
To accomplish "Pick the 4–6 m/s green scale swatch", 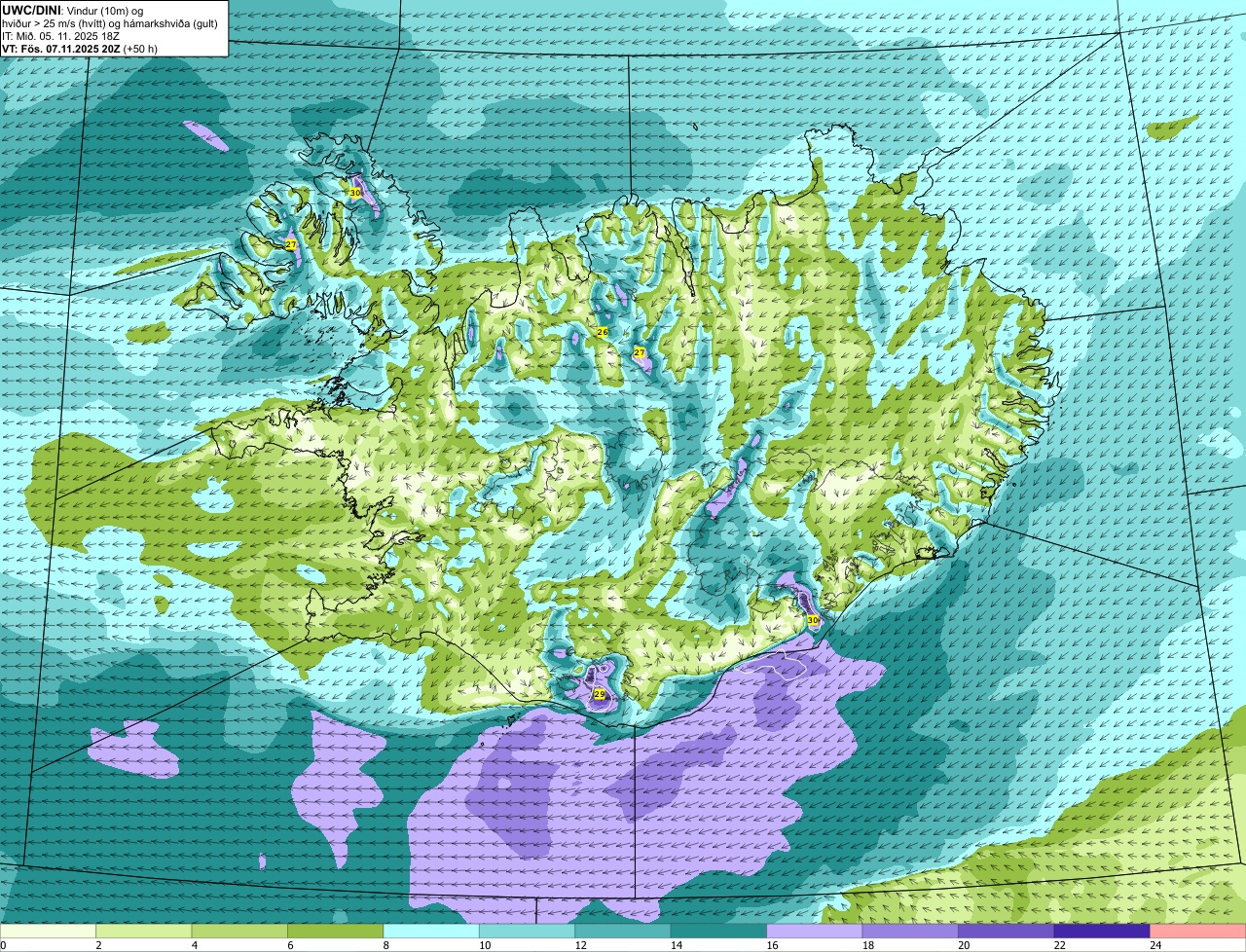I will click(239, 931).
